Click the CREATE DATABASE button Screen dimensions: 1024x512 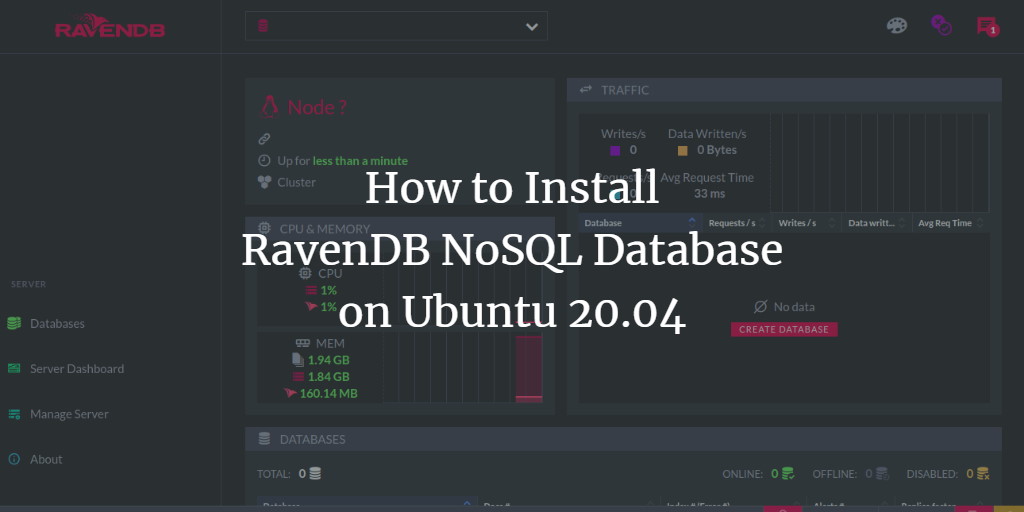click(784, 329)
